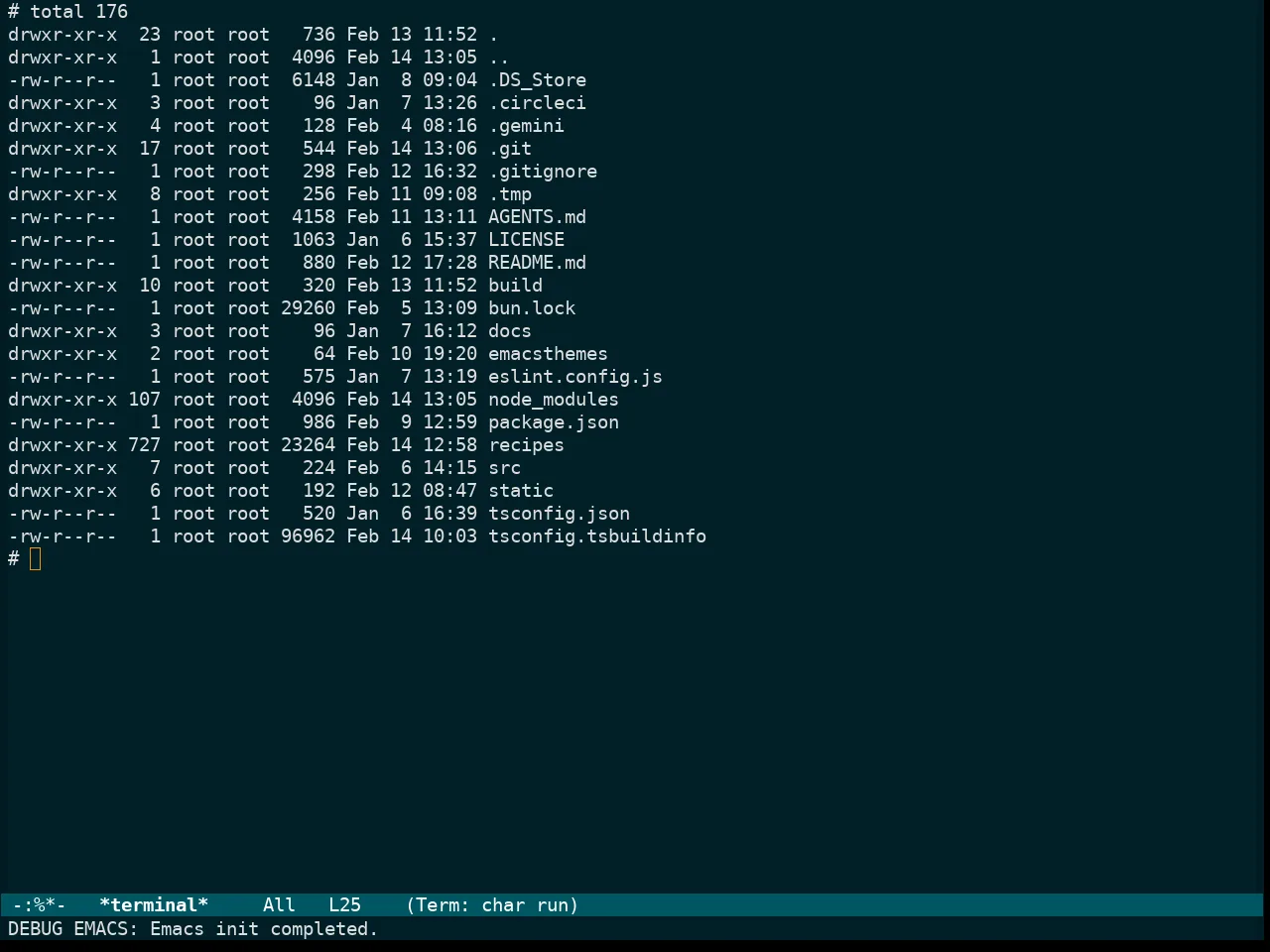Click the size 1063 in LICENSE row

(314, 240)
